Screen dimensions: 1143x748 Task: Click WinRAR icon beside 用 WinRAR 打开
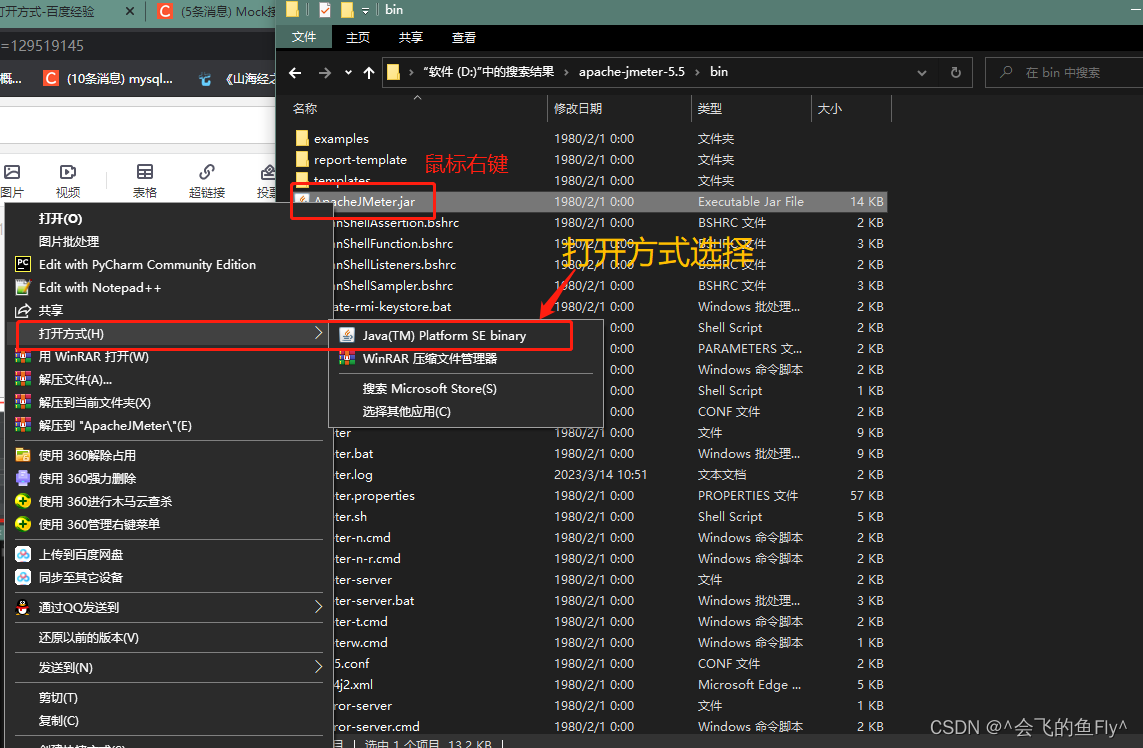(x=23, y=357)
